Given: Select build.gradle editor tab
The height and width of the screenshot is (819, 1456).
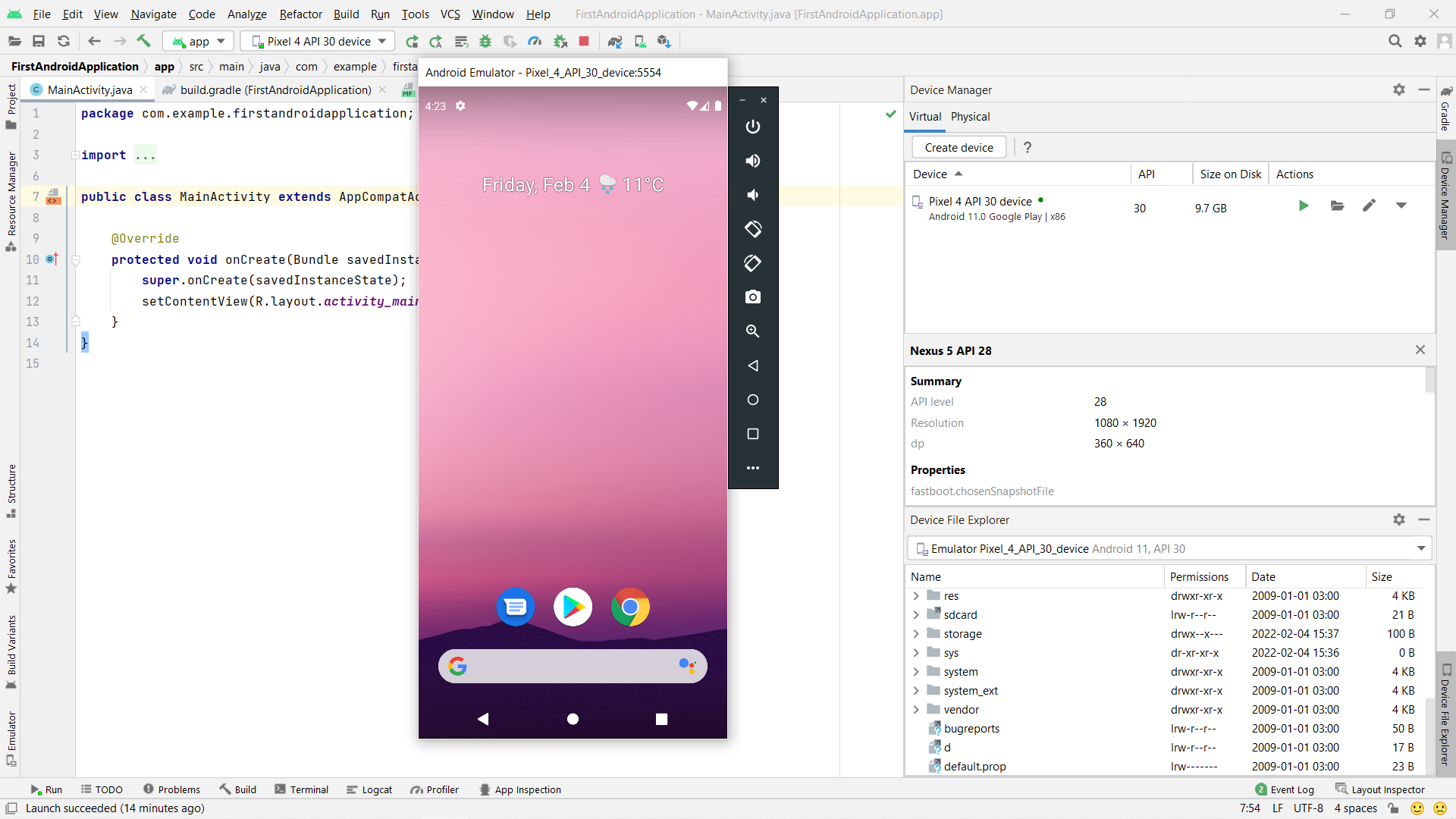Looking at the screenshot, I should pos(275,89).
